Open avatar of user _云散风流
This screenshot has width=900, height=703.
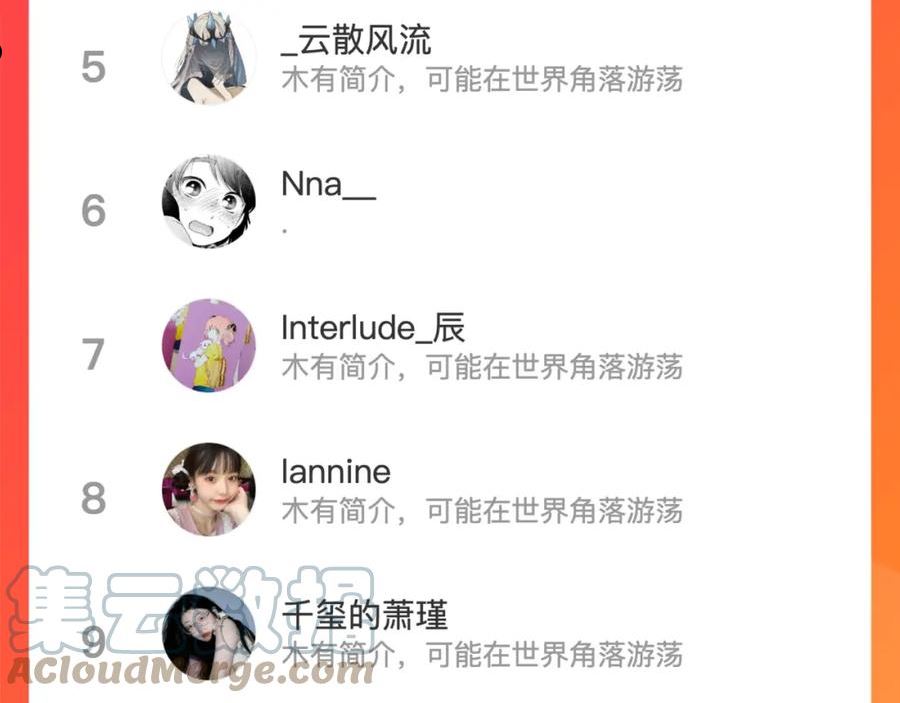209,58
